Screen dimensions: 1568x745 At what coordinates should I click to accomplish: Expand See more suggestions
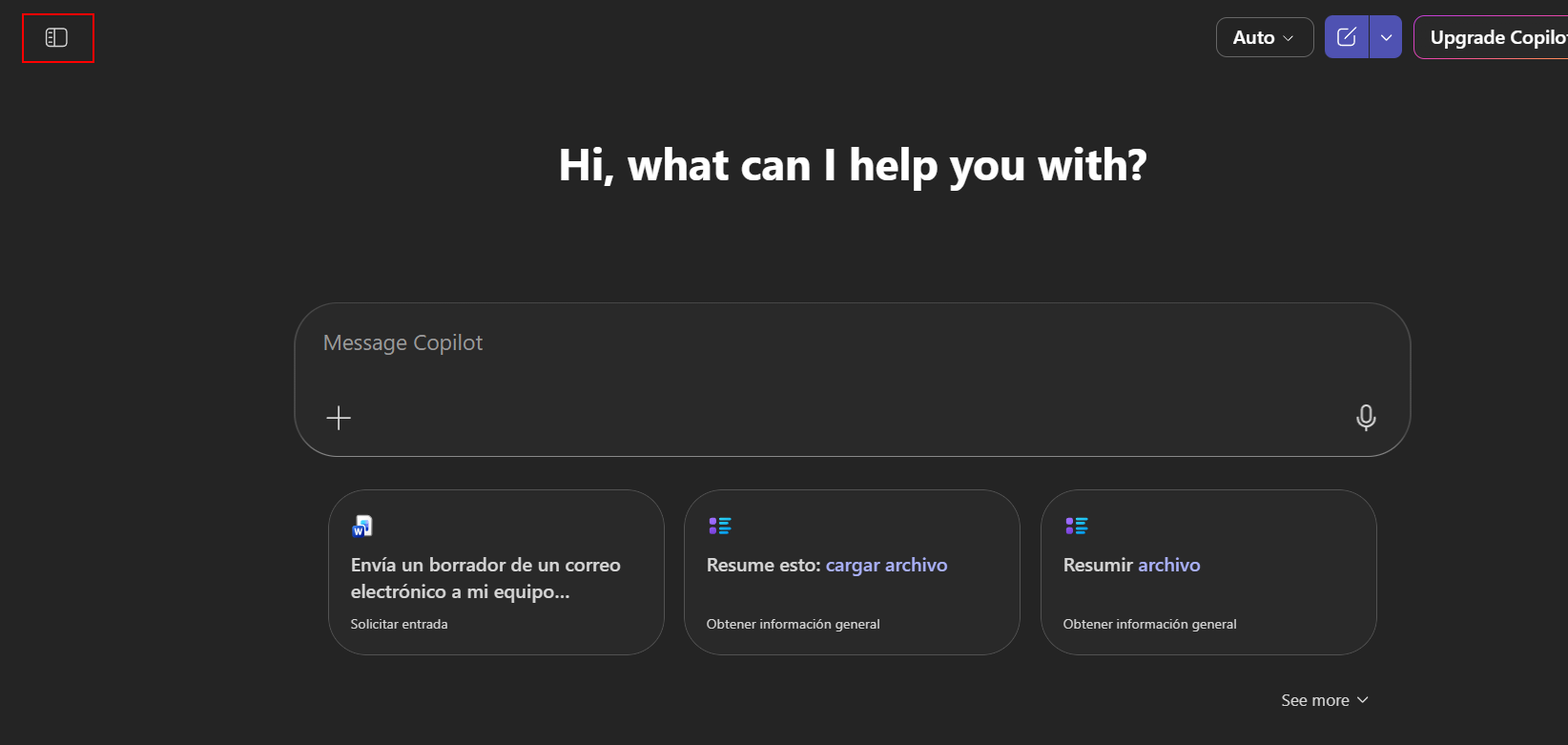[x=1324, y=700]
